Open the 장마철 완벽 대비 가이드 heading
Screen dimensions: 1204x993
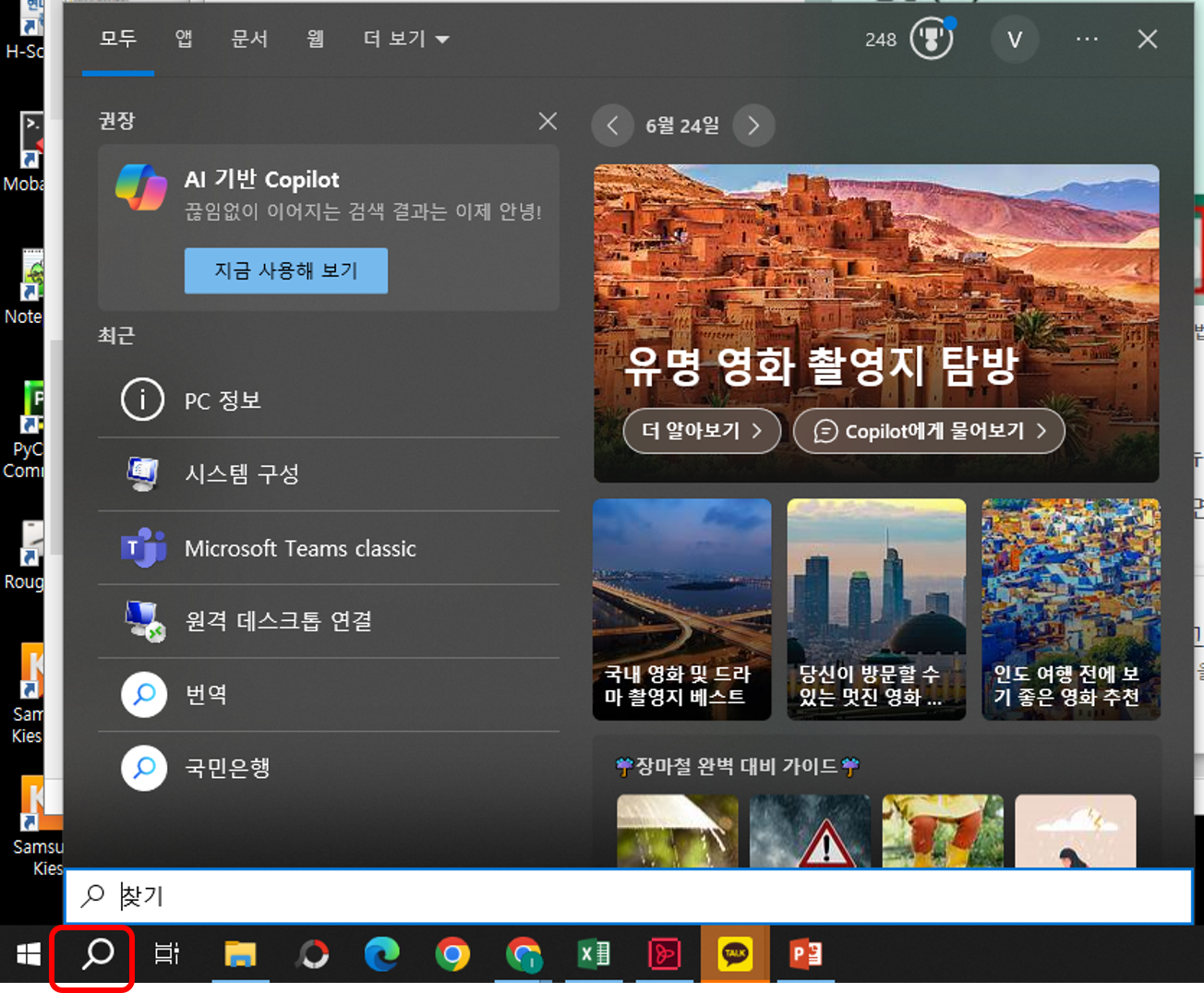(x=737, y=766)
